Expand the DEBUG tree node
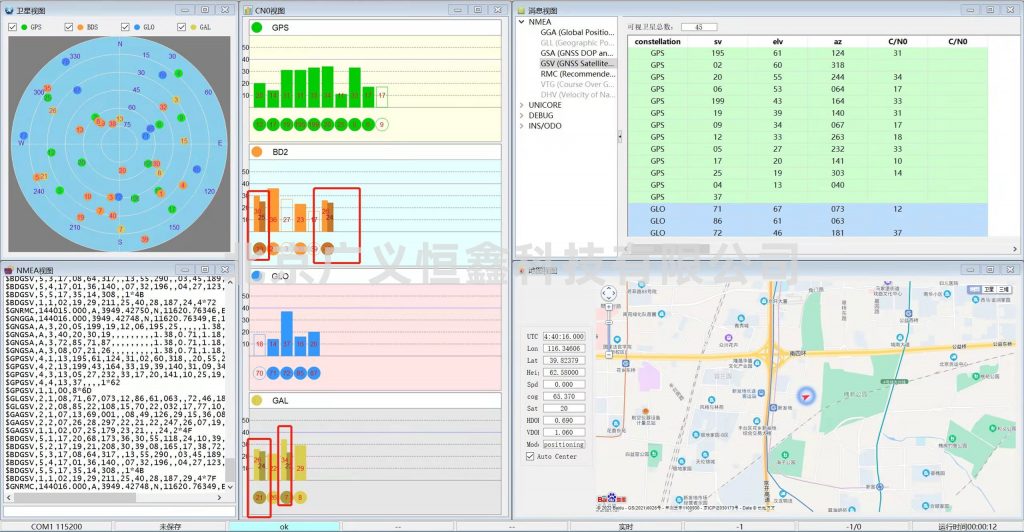This screenshot has width=1024, height=532. tap(522, 115)
